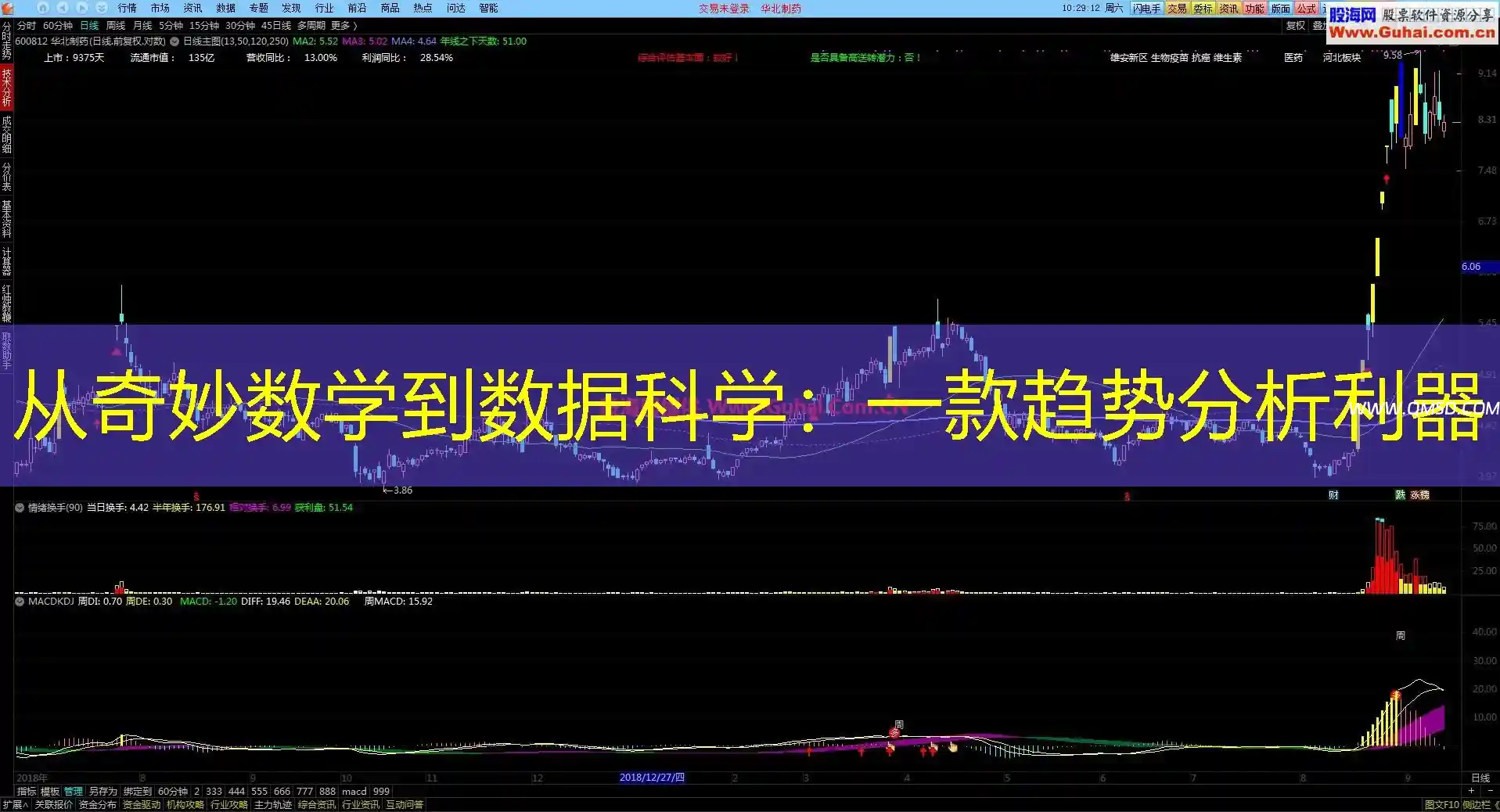Click the 指标 tab at bottom
1500x812 pixels.
coord(27,791)
